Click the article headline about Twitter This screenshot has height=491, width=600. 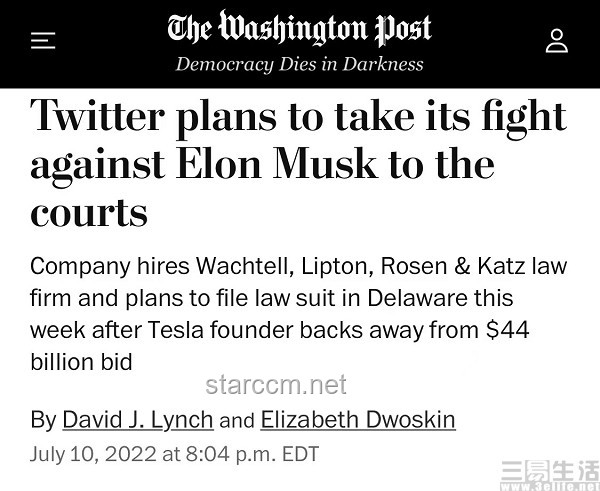pyautogui.click(x=298, y=163)
